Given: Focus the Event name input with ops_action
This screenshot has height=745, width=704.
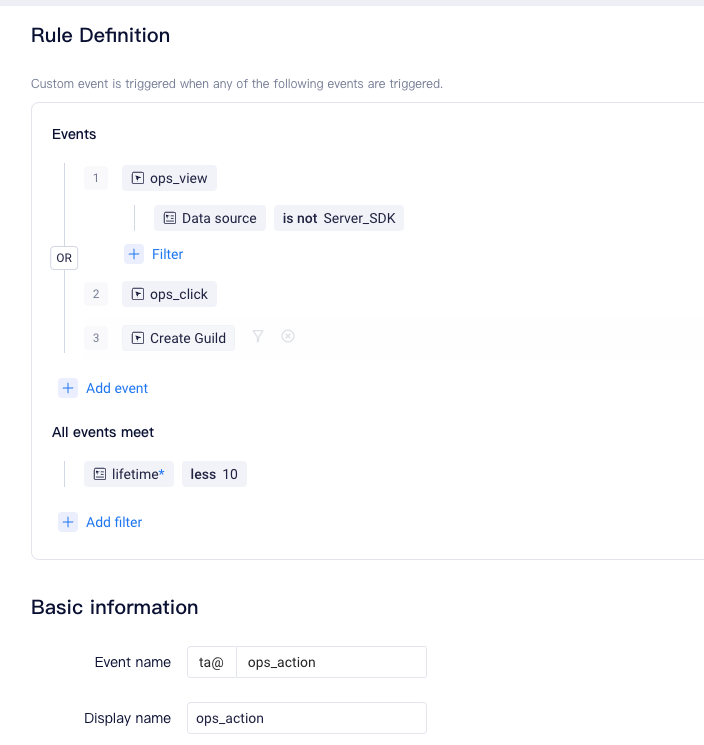Looking at the screenshot, I should click(x=331, y=662).
